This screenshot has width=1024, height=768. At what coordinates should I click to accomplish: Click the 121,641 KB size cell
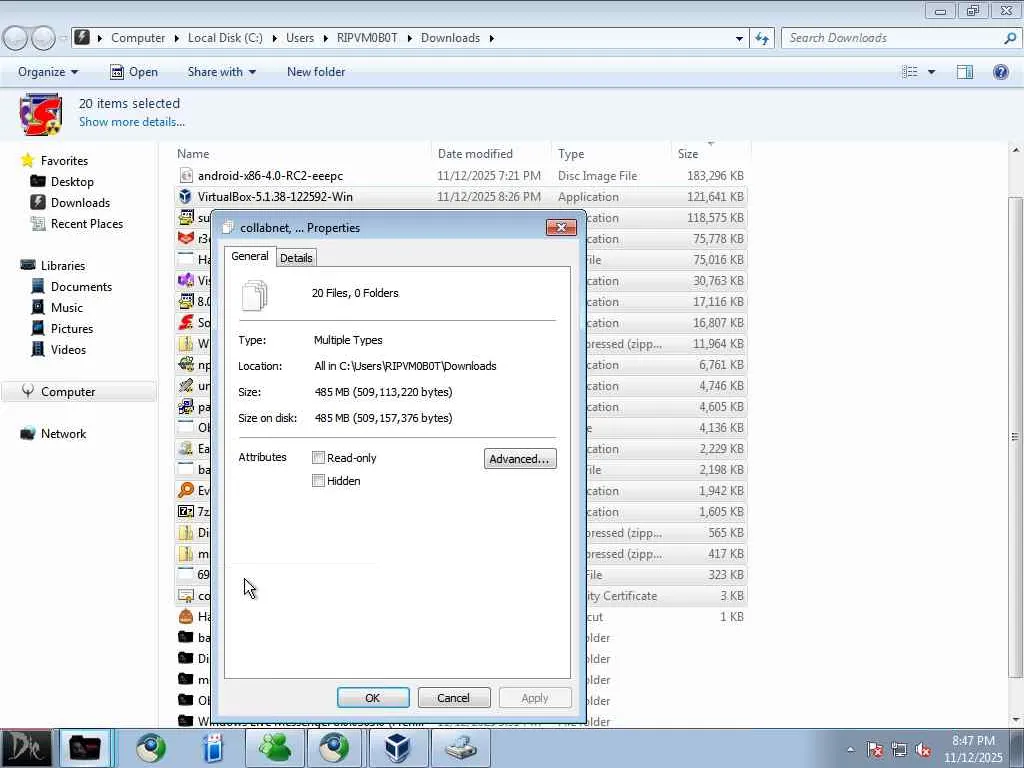click(715, 197)
